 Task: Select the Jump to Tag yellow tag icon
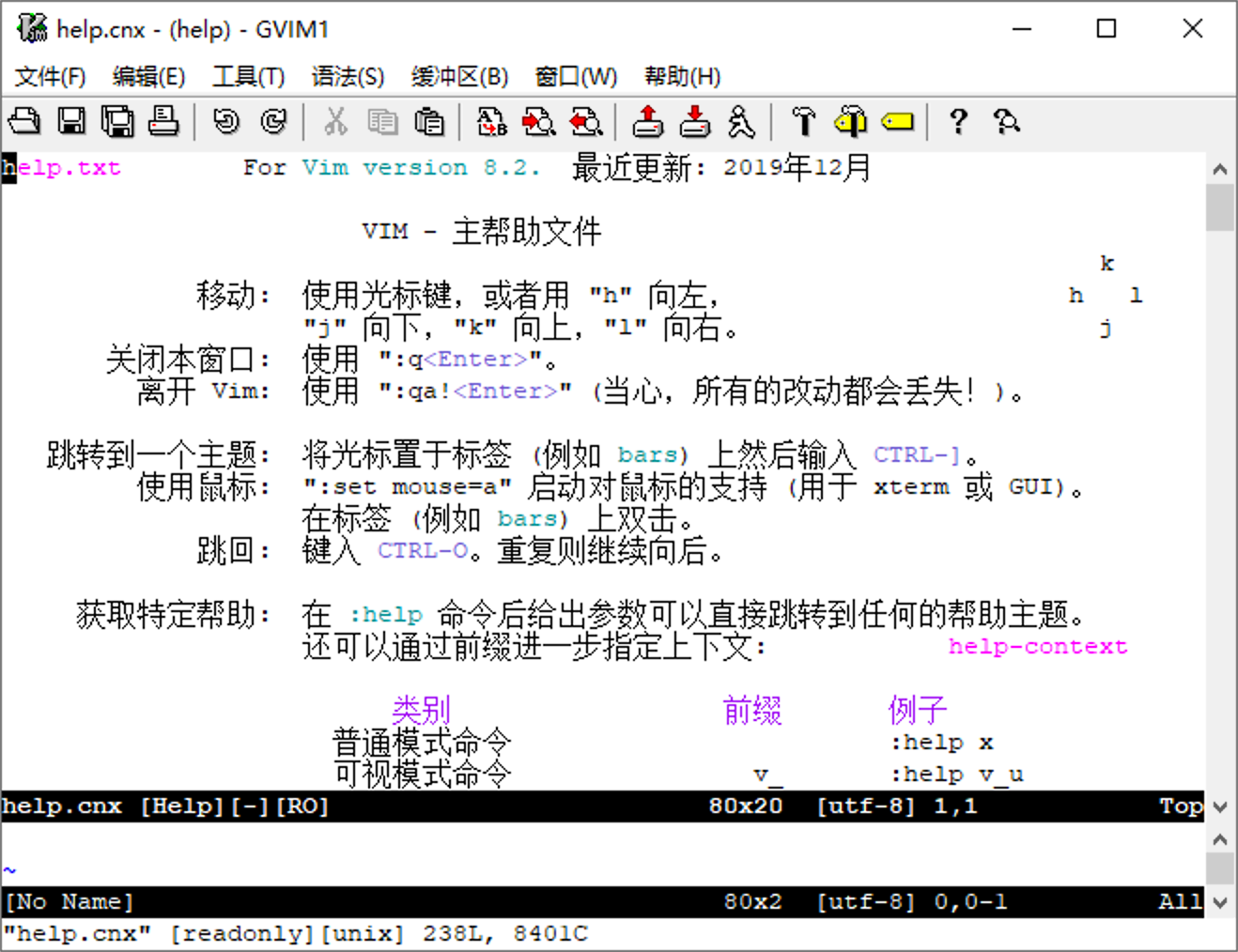(x=897, y=122)
